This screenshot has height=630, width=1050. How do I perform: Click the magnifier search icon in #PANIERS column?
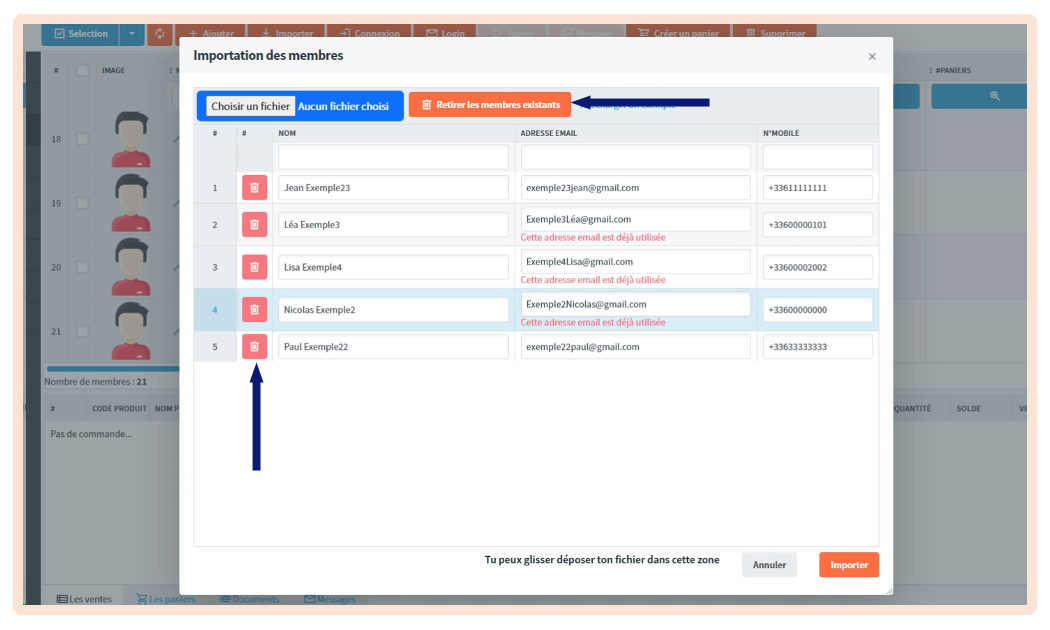click(x=994, y=96)
